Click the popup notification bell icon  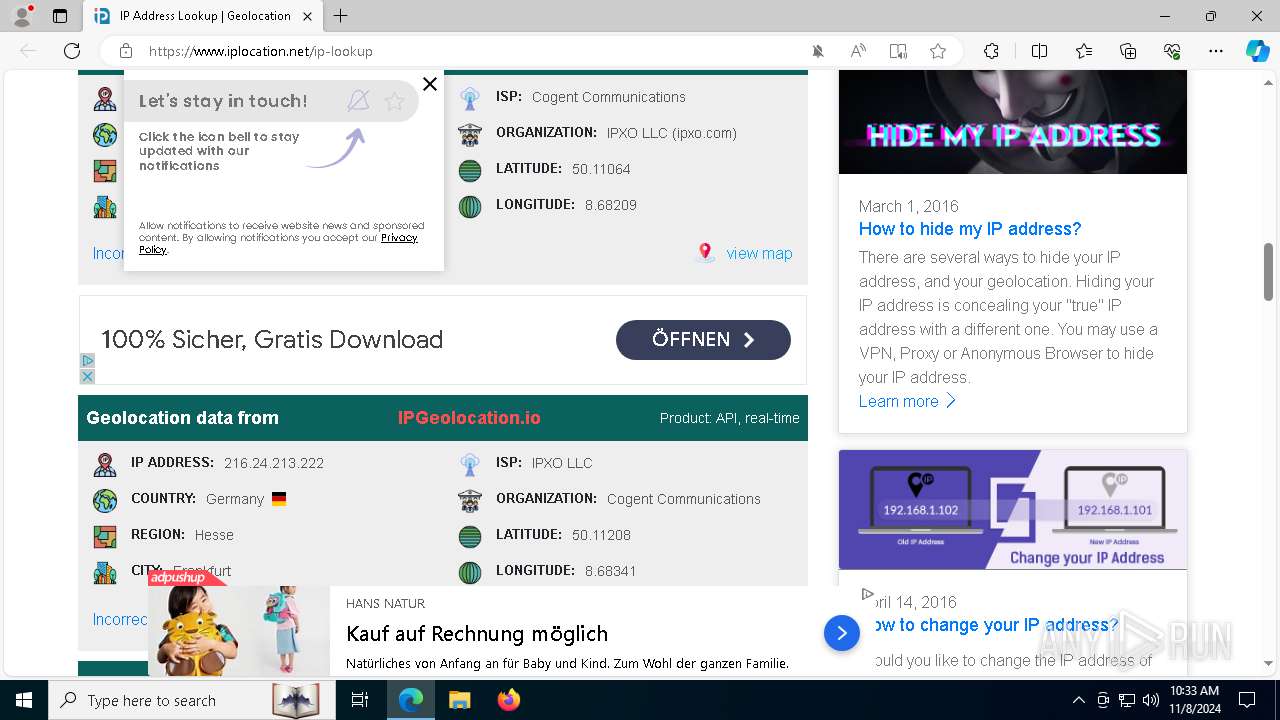point(358,101)
